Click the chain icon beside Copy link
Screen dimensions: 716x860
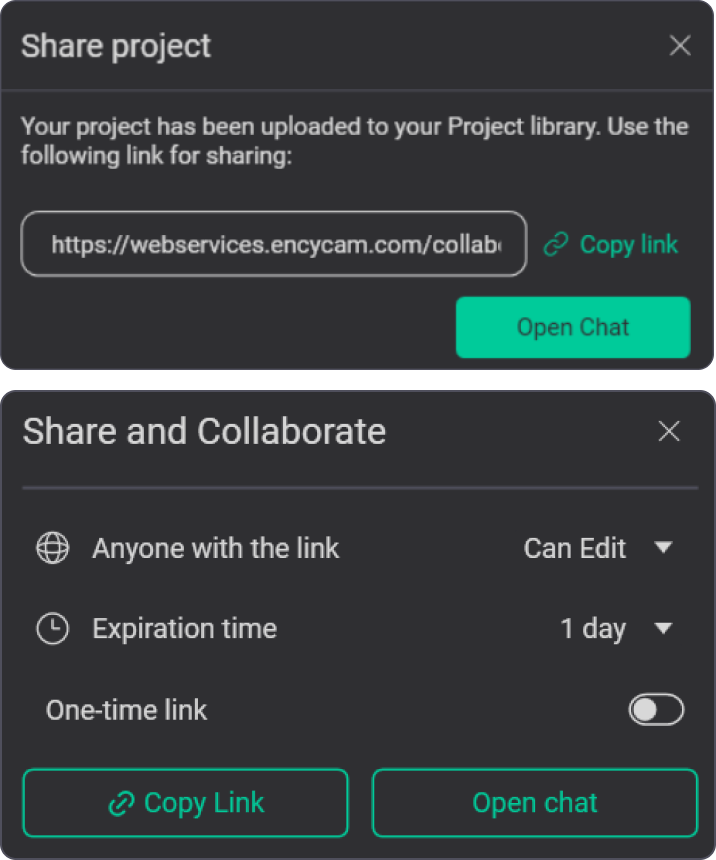[556, 244]
